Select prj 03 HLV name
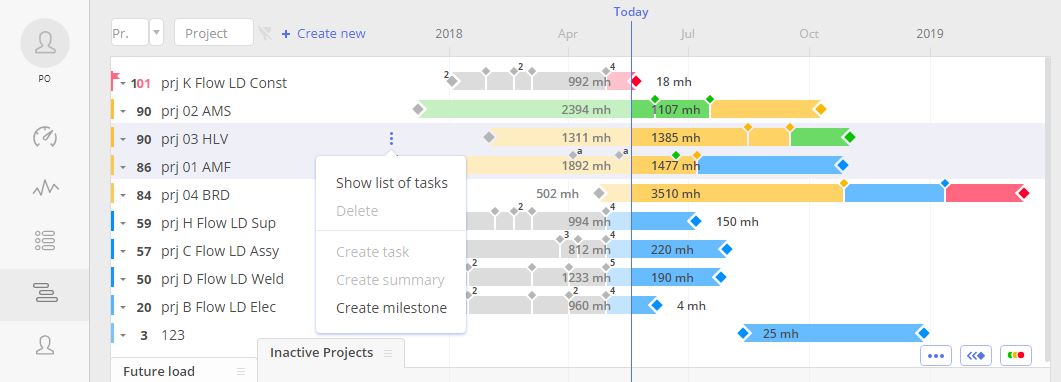The height and width of the screenshot is (382, 1061). [x=195, y=139]
